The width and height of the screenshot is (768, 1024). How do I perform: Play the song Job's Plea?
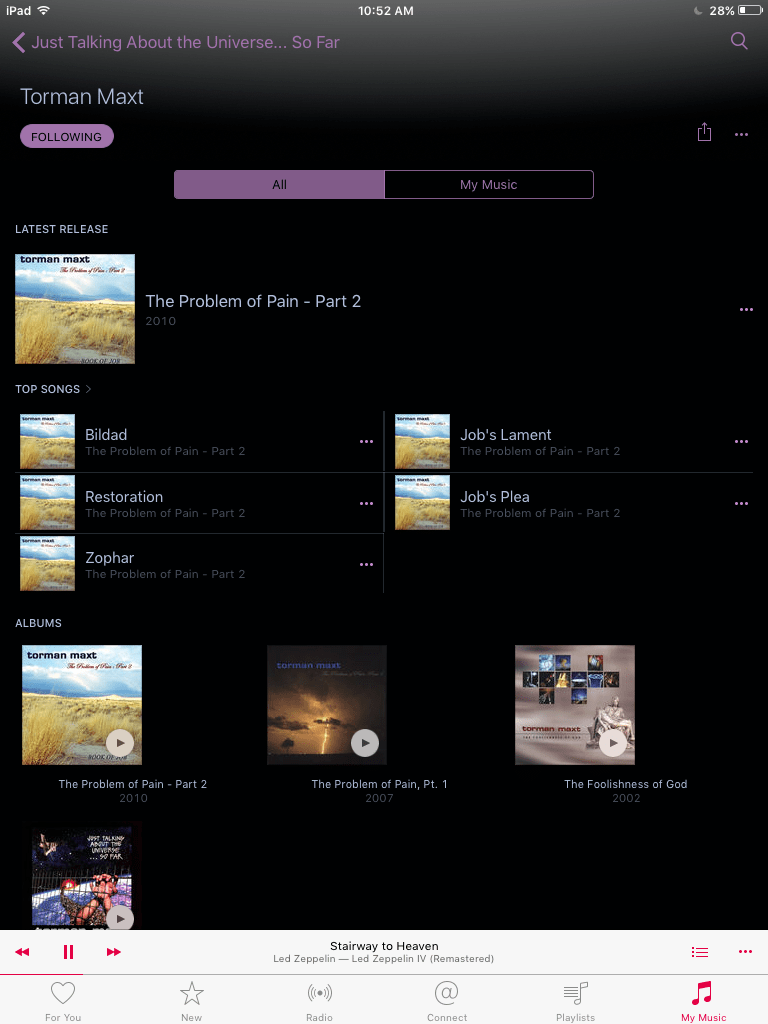494,497
